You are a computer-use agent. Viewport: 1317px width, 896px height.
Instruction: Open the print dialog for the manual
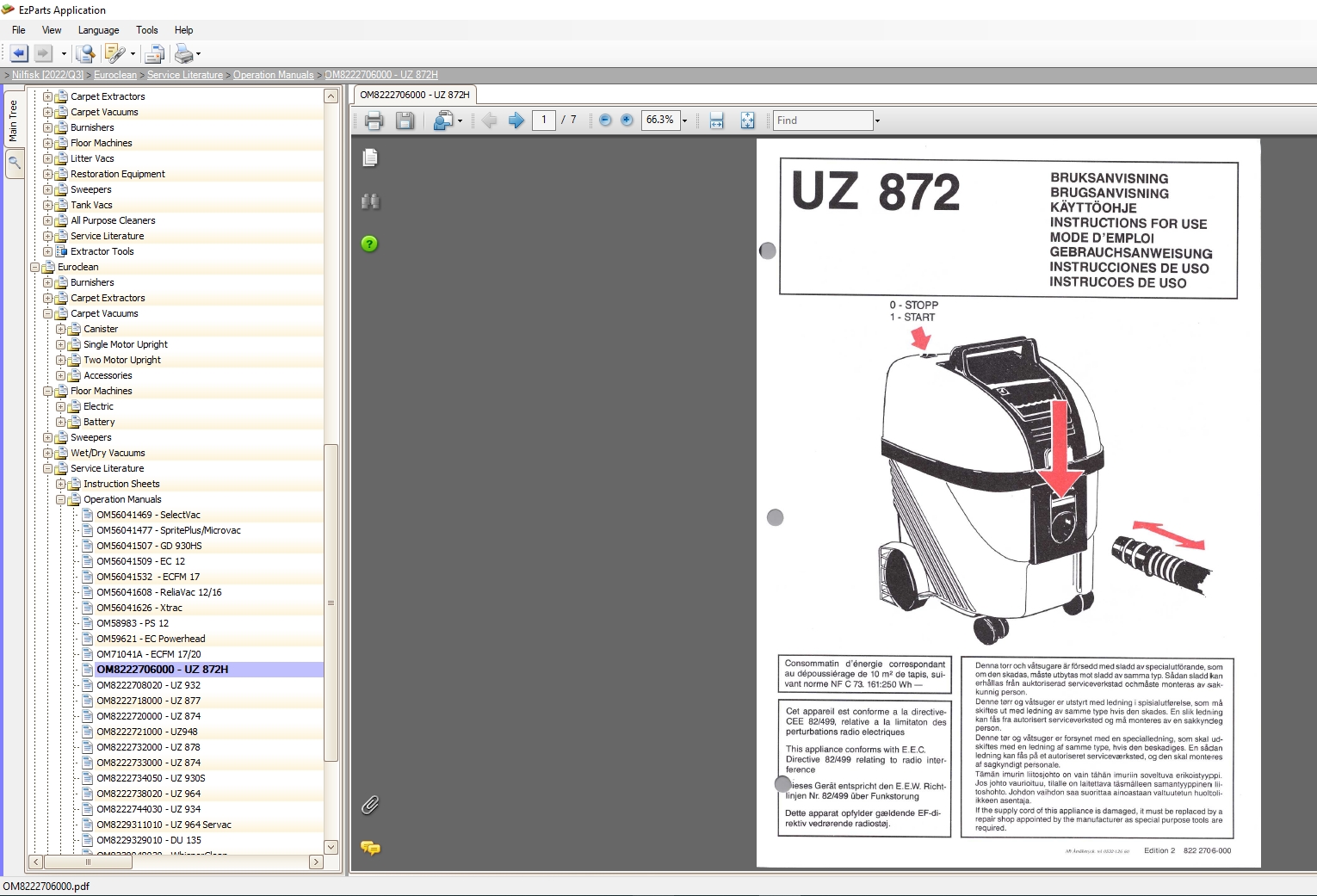374,120
